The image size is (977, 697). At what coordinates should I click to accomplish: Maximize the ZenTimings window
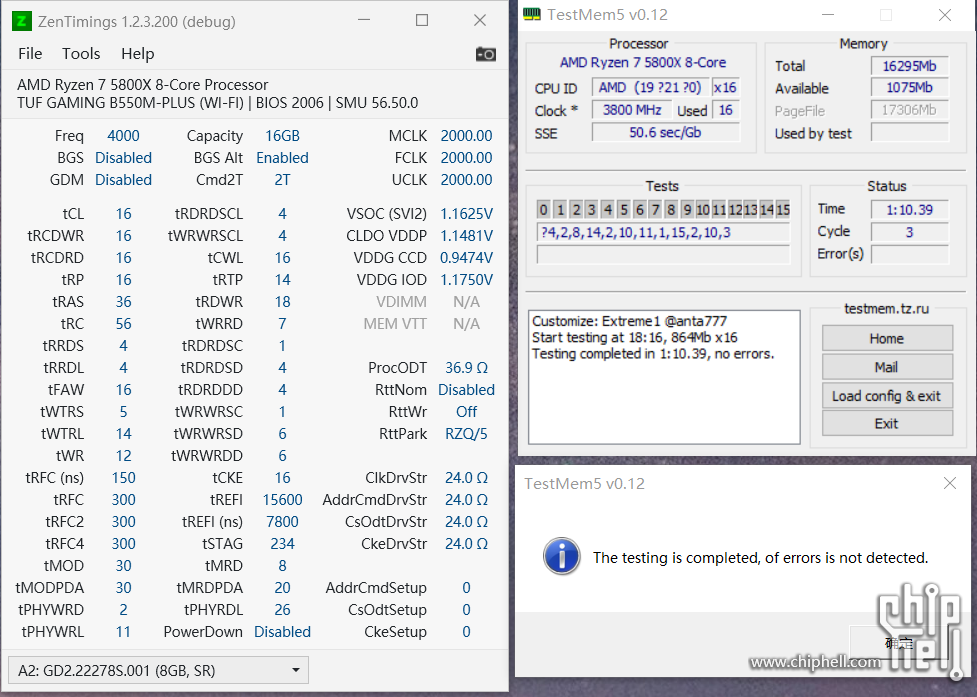[x=422, y=21]
